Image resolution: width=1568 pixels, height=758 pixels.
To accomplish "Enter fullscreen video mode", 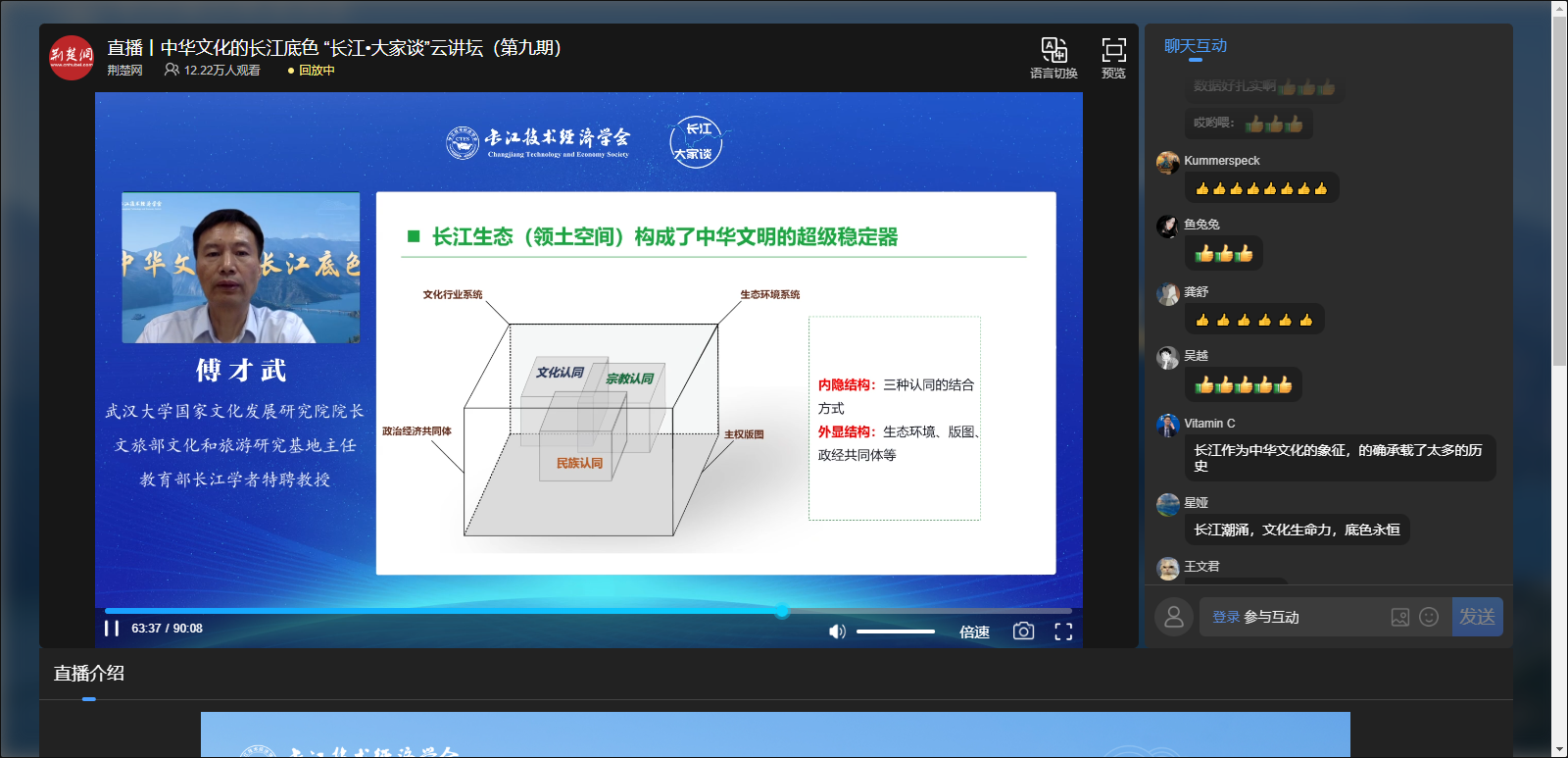I will click(1063, 632).
